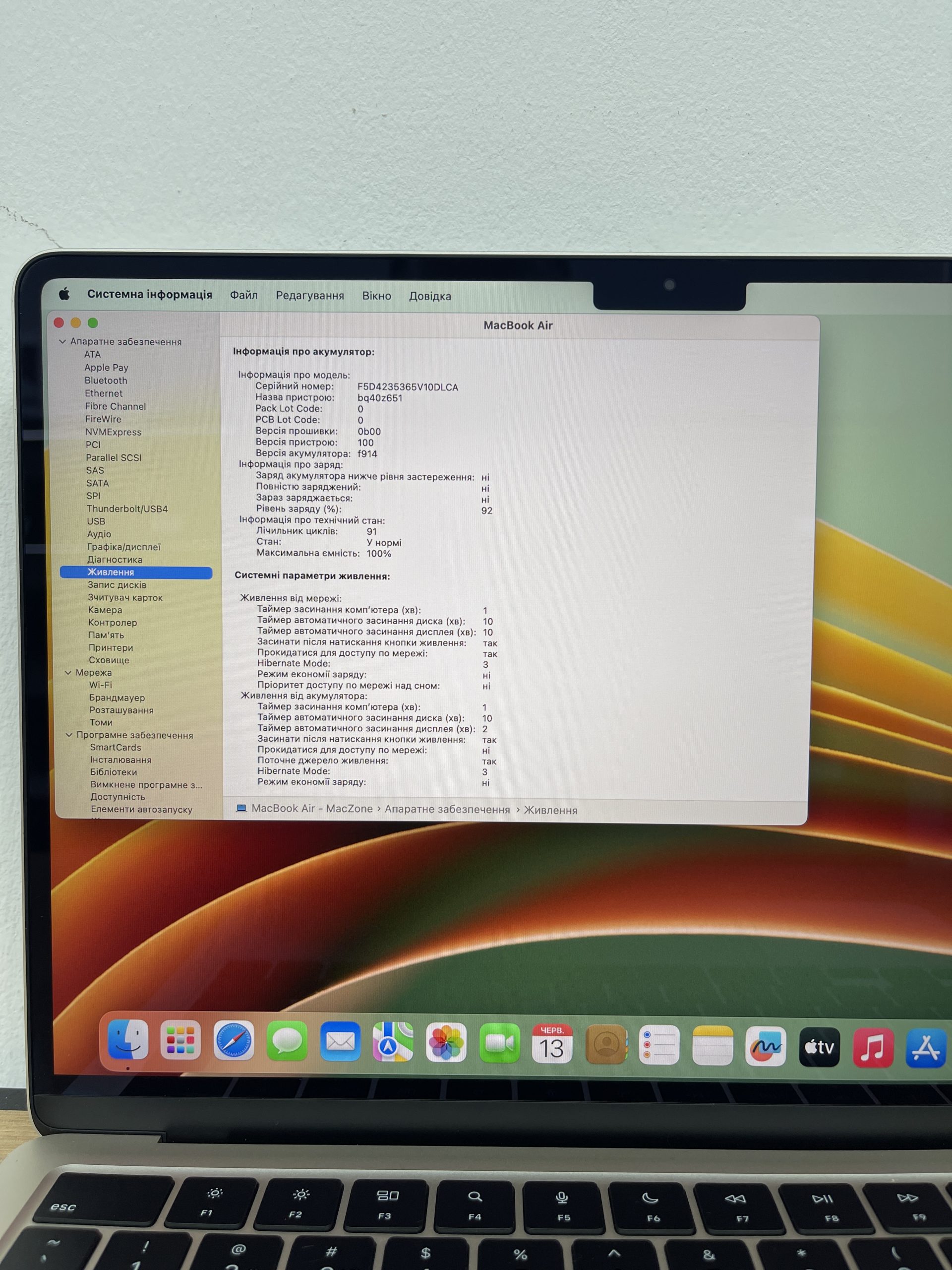Collapse Апаратне забезпечення section

[x=62, y=342]
